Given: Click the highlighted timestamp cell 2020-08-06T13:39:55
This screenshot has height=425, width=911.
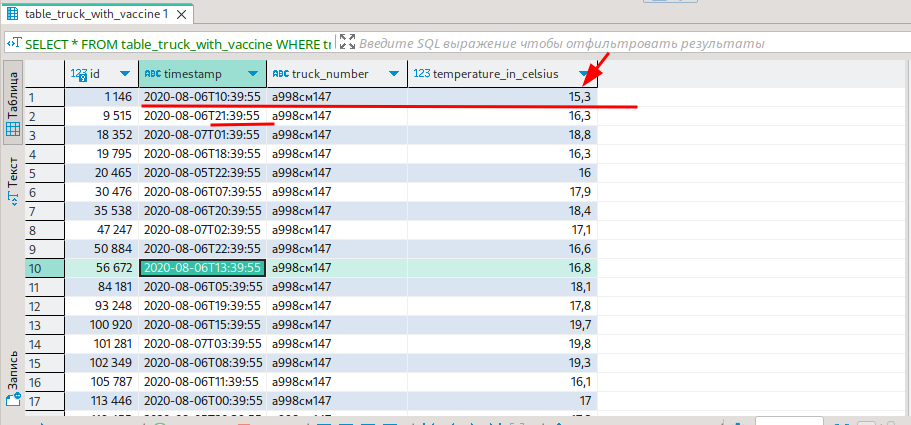Looking at the screenshot, I should 203,268.
